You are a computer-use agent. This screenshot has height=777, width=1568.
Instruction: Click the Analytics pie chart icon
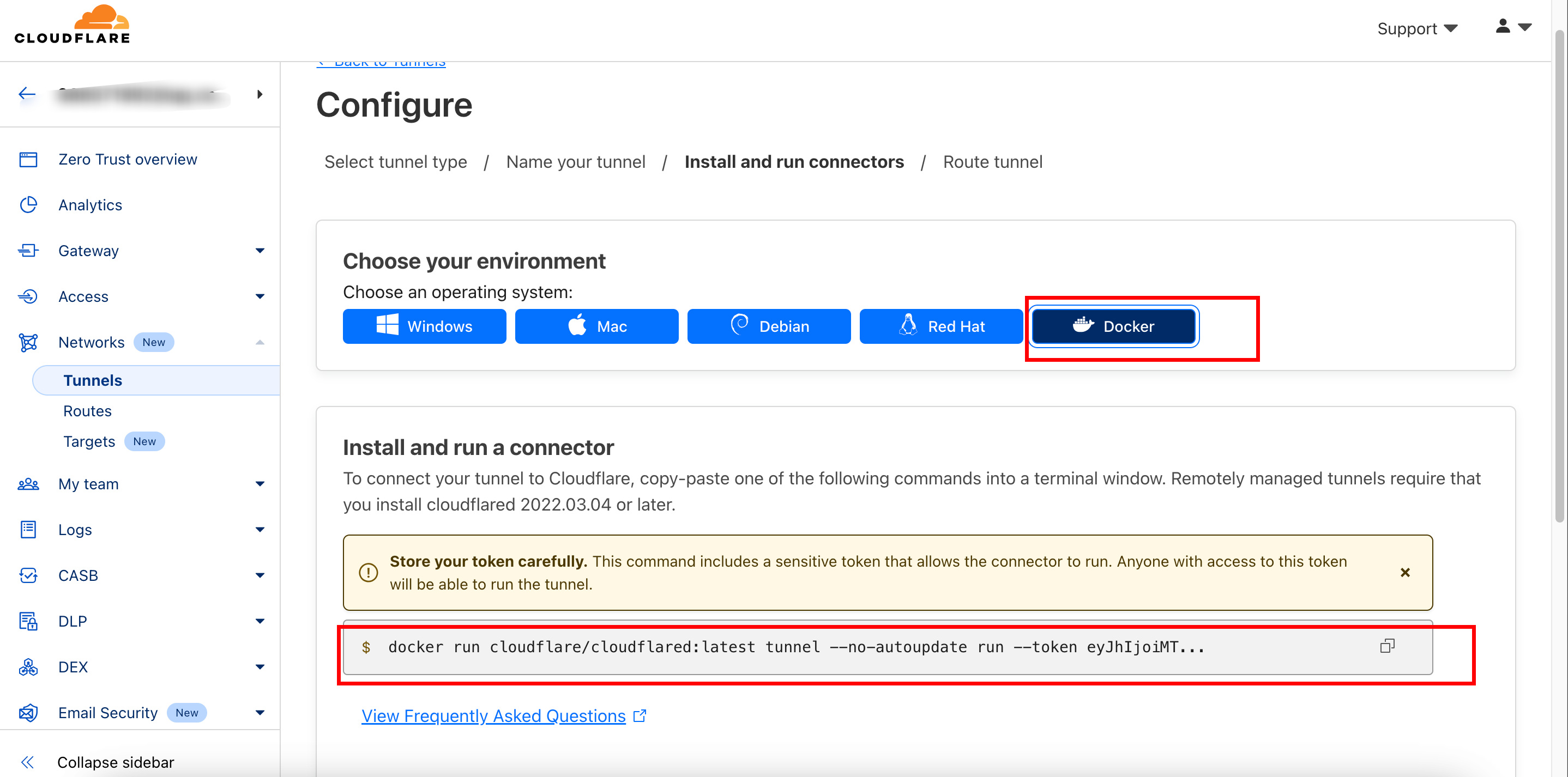(28, 205)
